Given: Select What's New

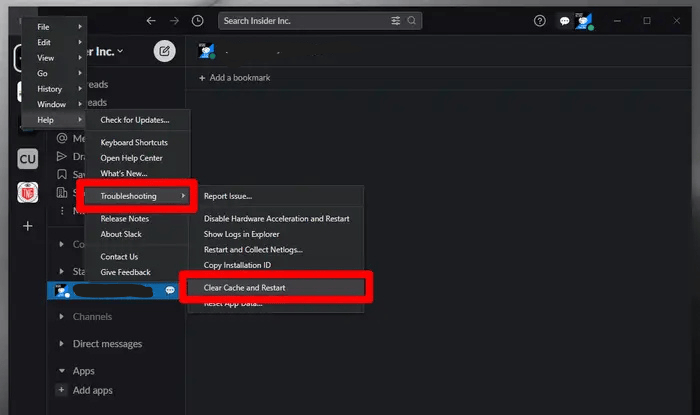Looking at the screenshot, I should pyautogui.click(x=124, y=174).
